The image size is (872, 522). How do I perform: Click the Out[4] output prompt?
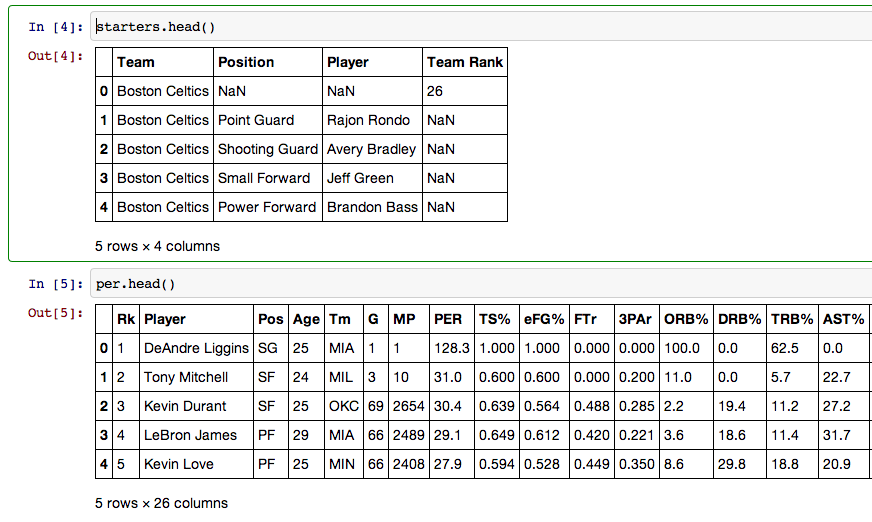click(x=56, y=56)
